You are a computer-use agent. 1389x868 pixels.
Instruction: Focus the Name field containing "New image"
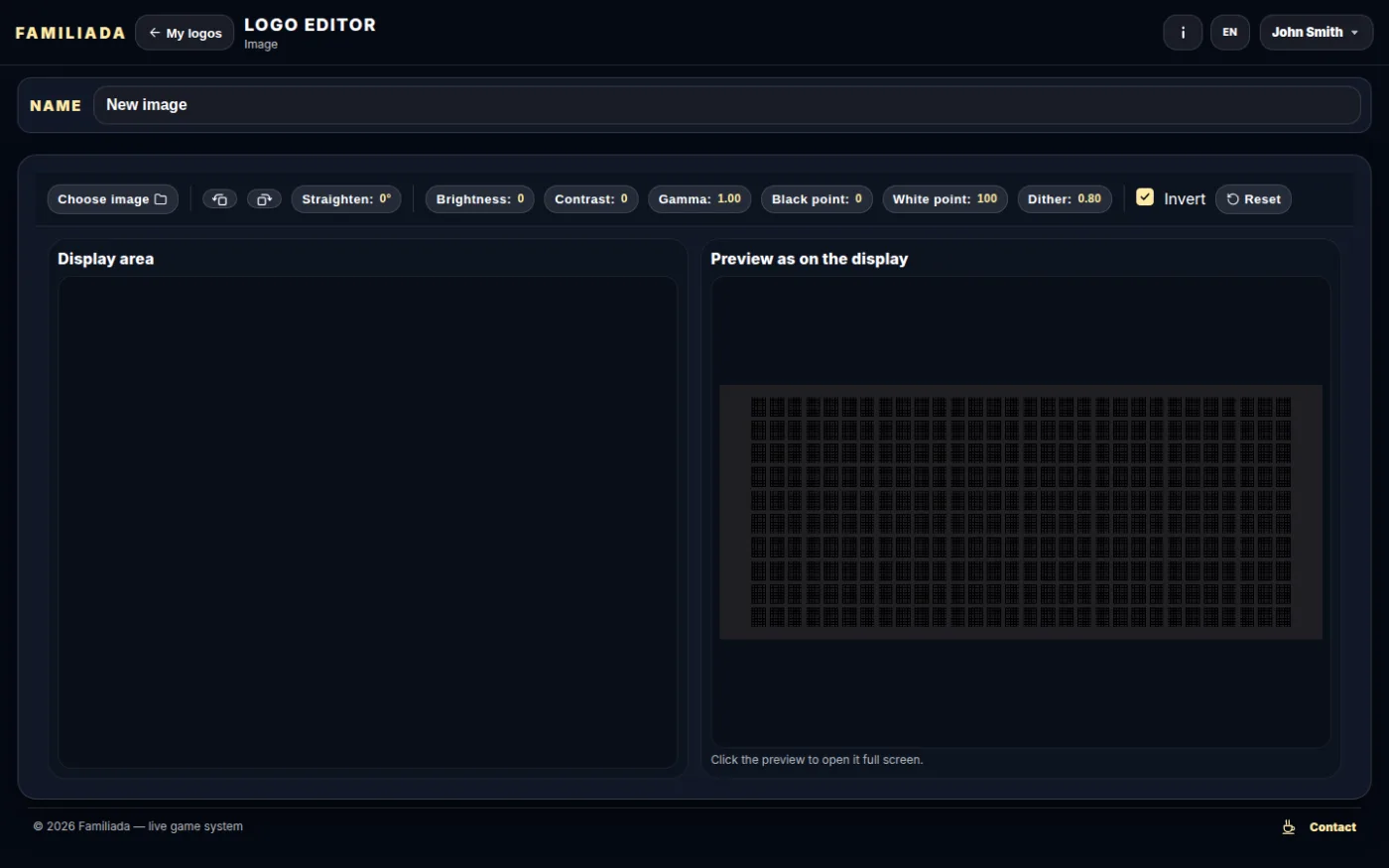[x=726, y=105]
